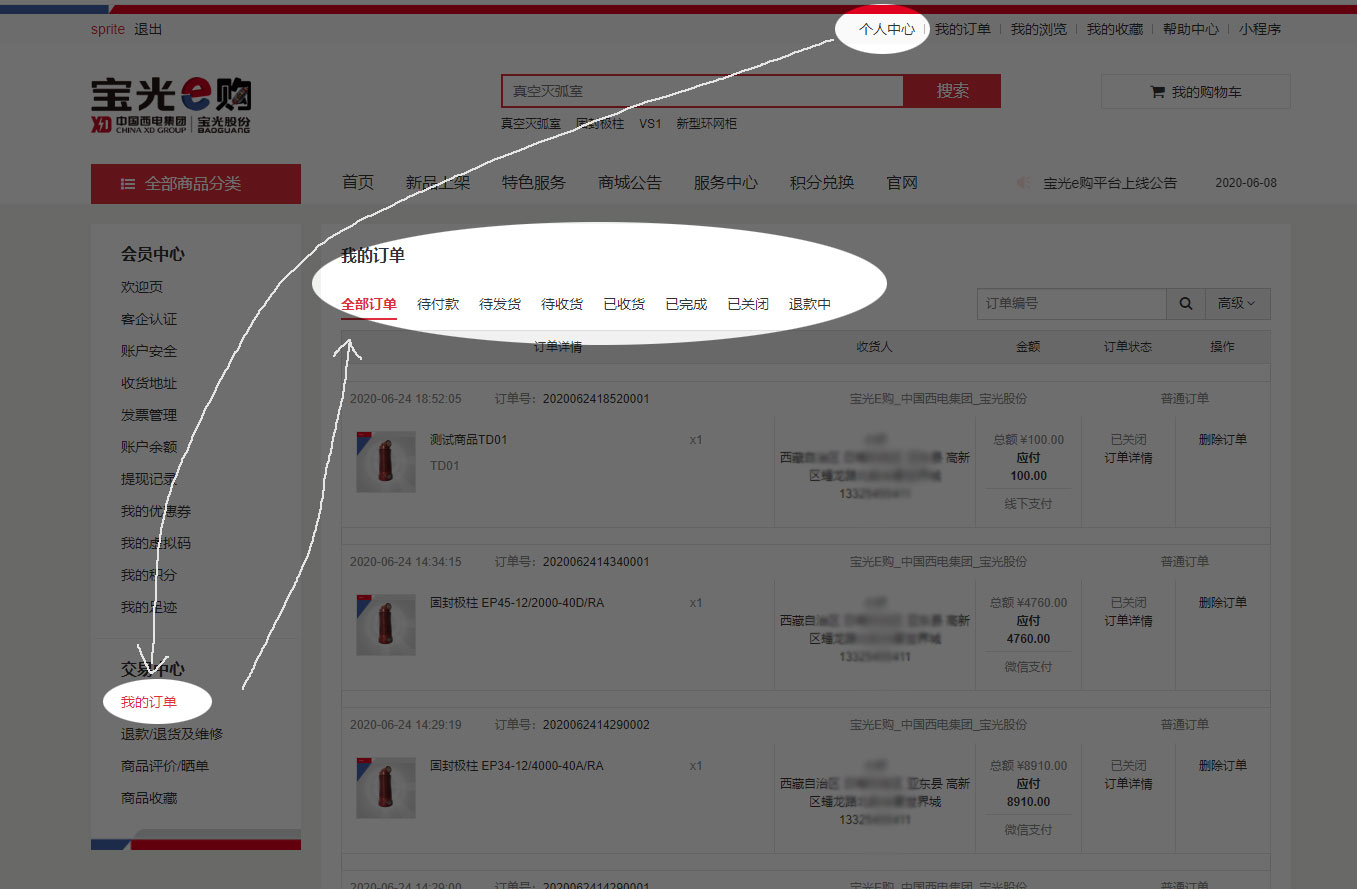
Task: Open 积分兑换 navigation item
Action: tap(822, 183)
